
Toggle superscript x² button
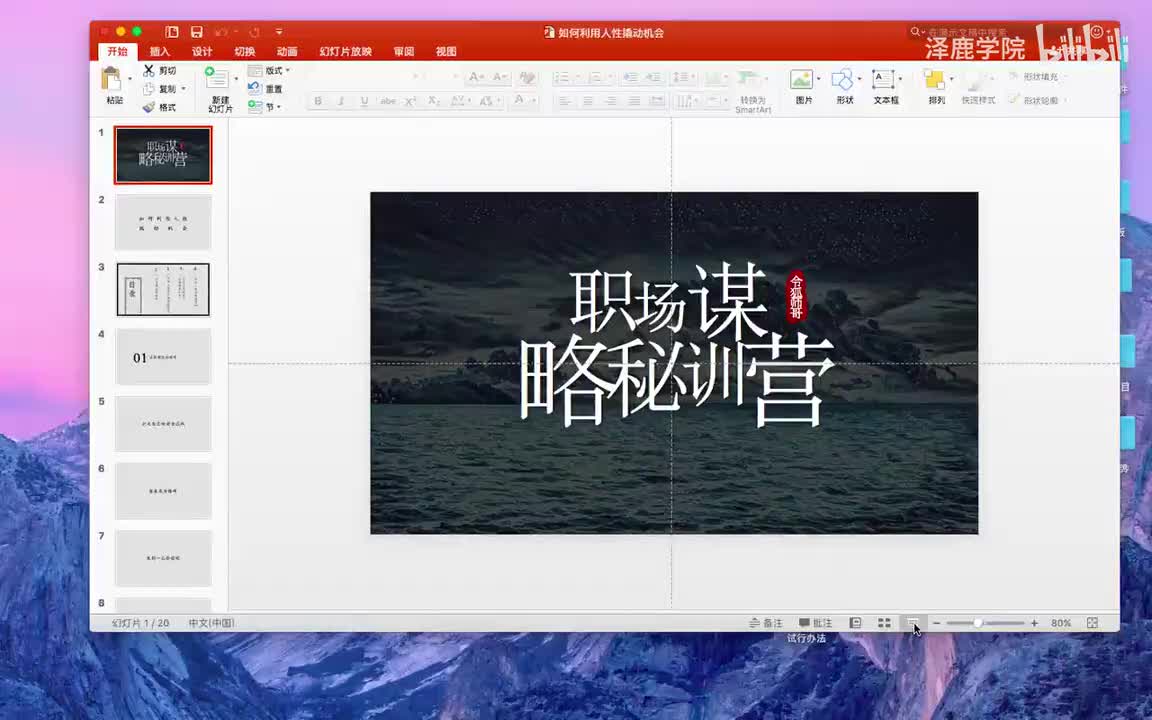411,101
